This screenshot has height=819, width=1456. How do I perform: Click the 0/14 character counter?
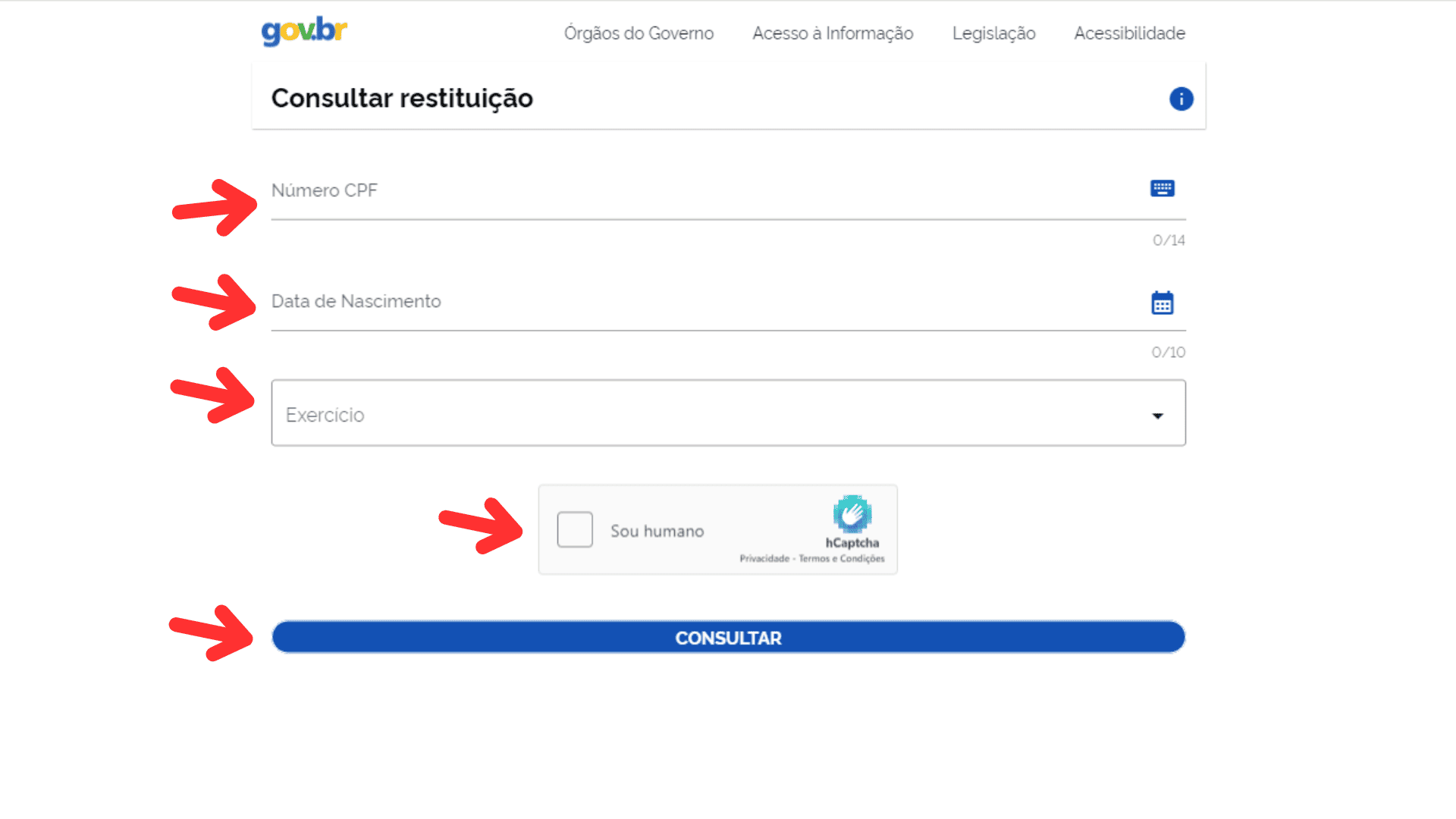[x=1169, y=240]
